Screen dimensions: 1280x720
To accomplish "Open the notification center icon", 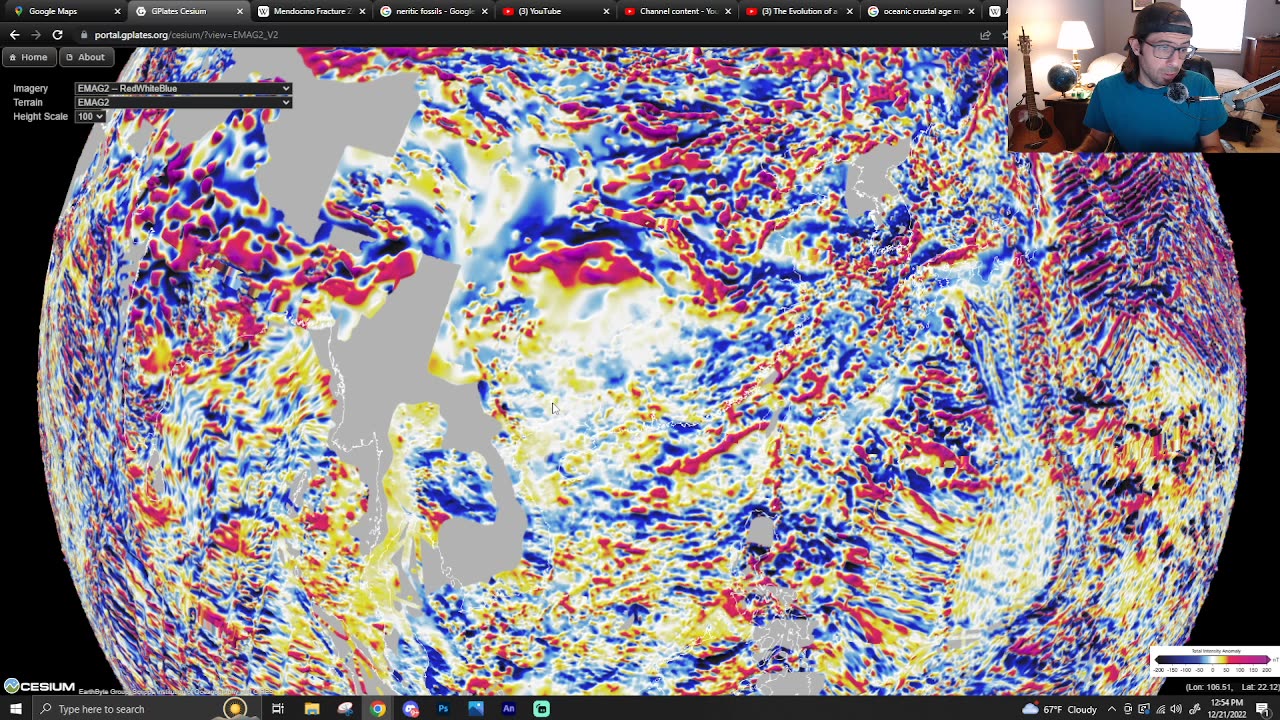I will [1262, 709].
